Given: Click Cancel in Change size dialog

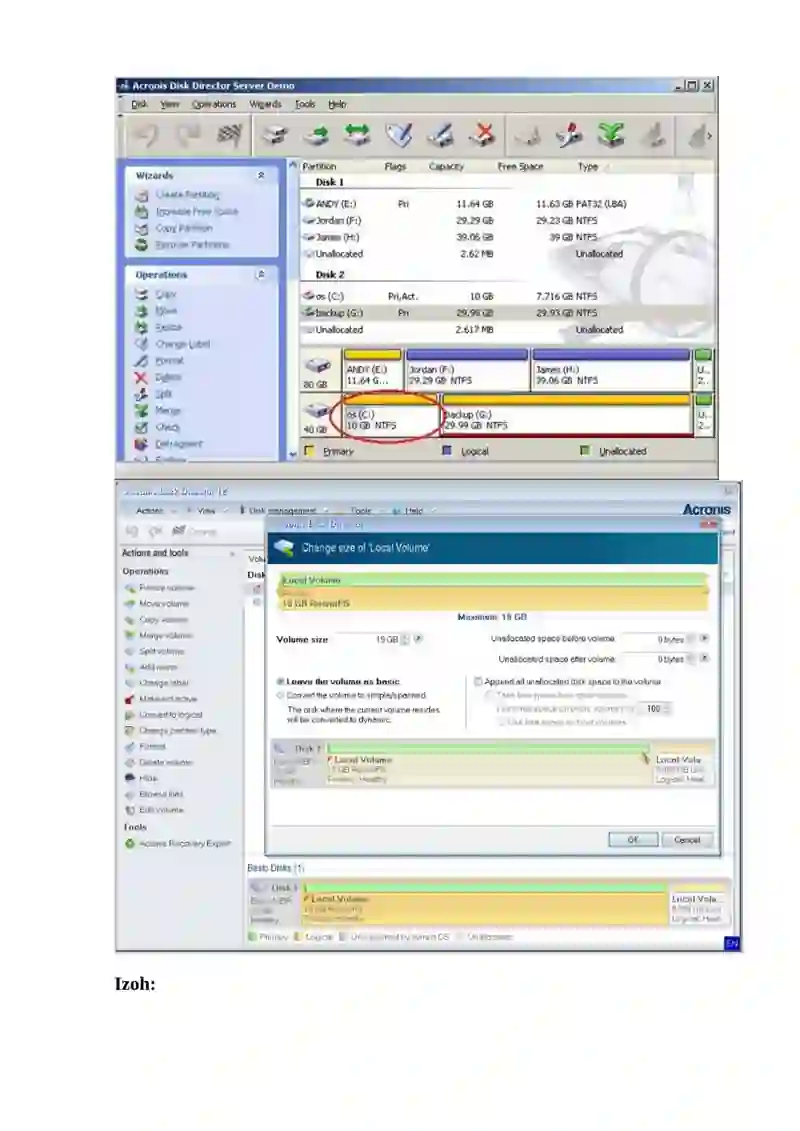Looking at the screenshot, I should (687, 840).
